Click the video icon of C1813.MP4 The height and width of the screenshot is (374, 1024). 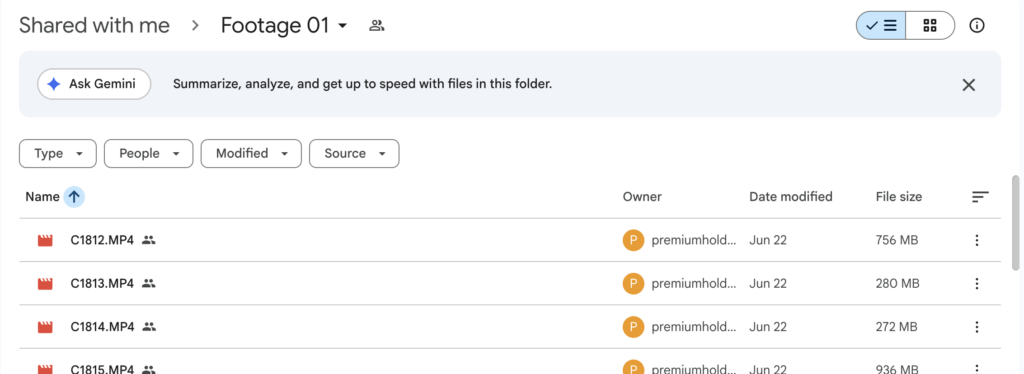coord(45,284)
